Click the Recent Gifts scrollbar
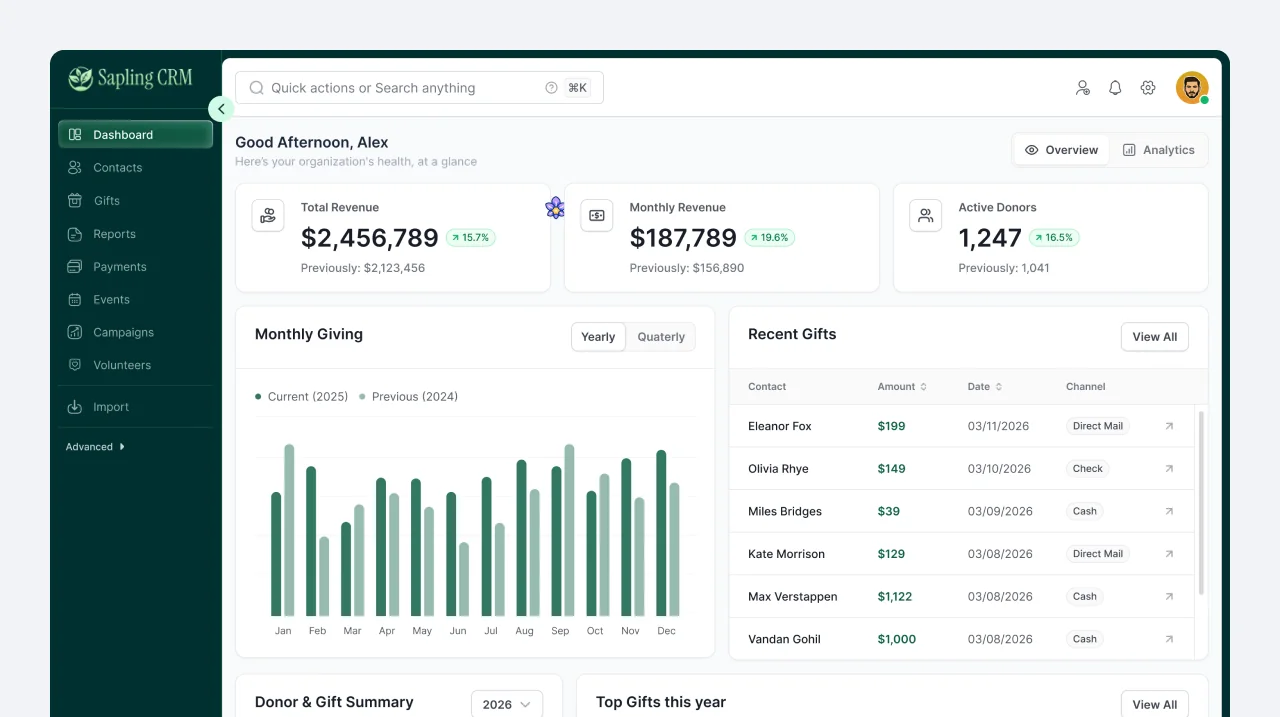This screenshot has height=717, width=1280. tap(1201, 503)
